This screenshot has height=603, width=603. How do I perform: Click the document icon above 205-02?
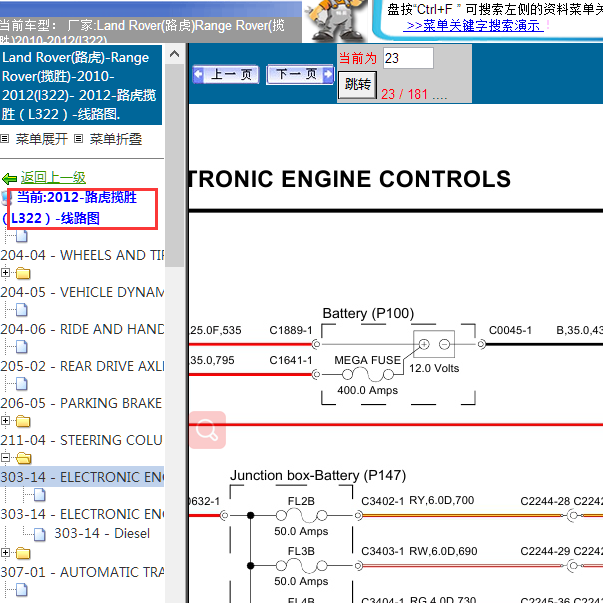[x=22, y=346]
